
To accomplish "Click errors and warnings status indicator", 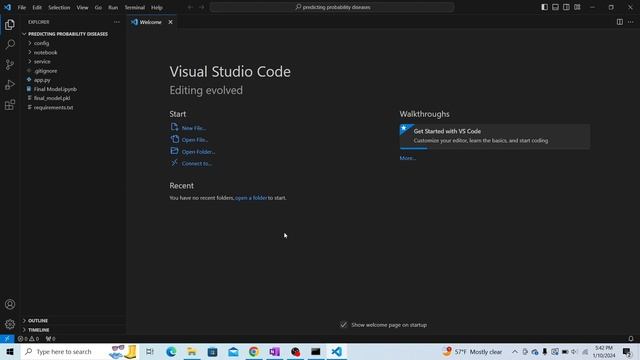I will (28, 339).
